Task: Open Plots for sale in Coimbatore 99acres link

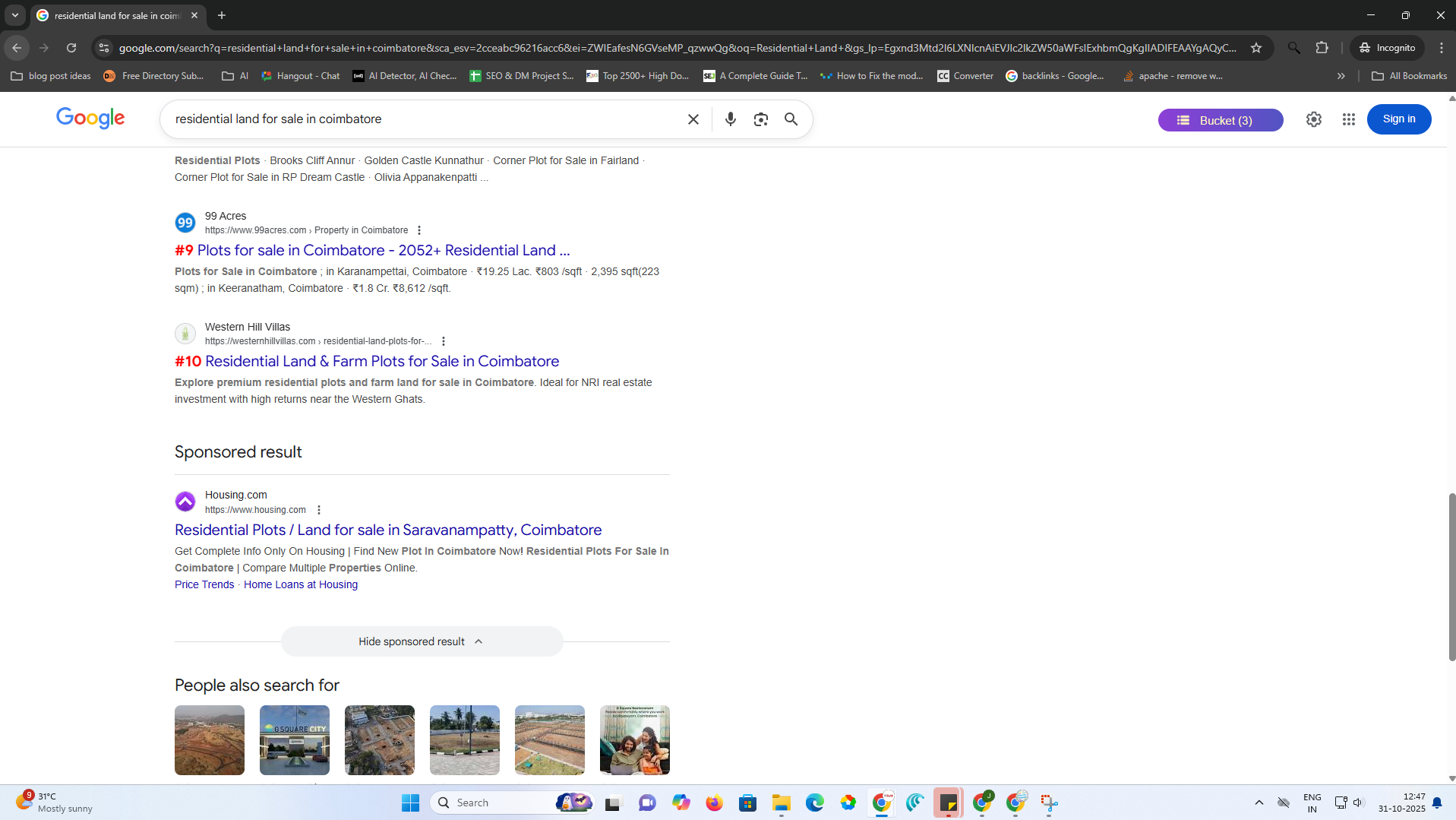Action: coord(383,250)
